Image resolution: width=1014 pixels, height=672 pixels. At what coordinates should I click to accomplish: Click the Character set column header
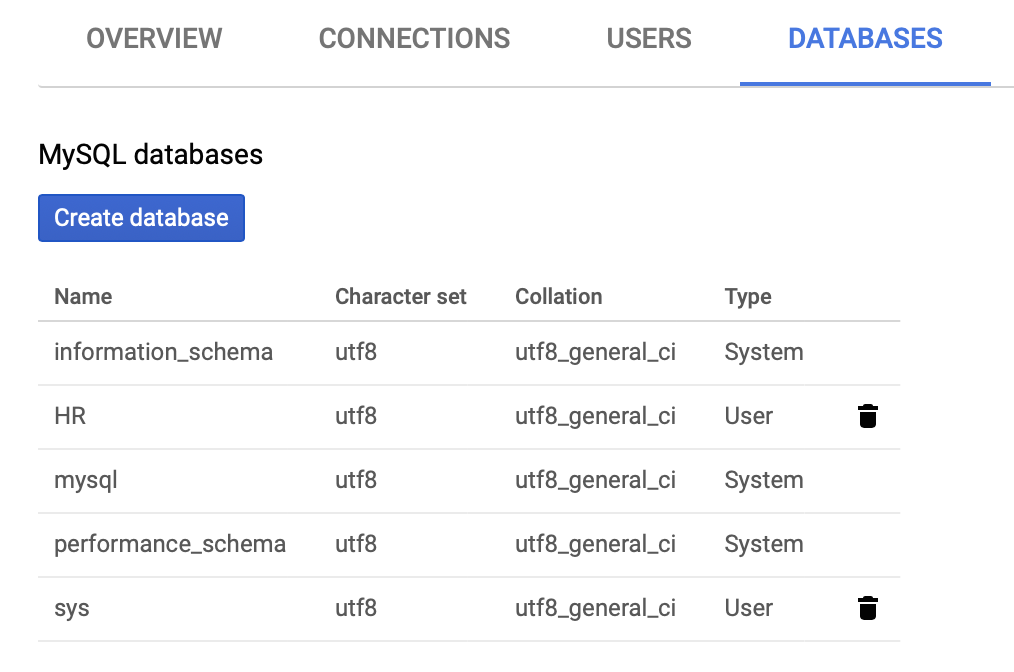(x=401, y=297)
